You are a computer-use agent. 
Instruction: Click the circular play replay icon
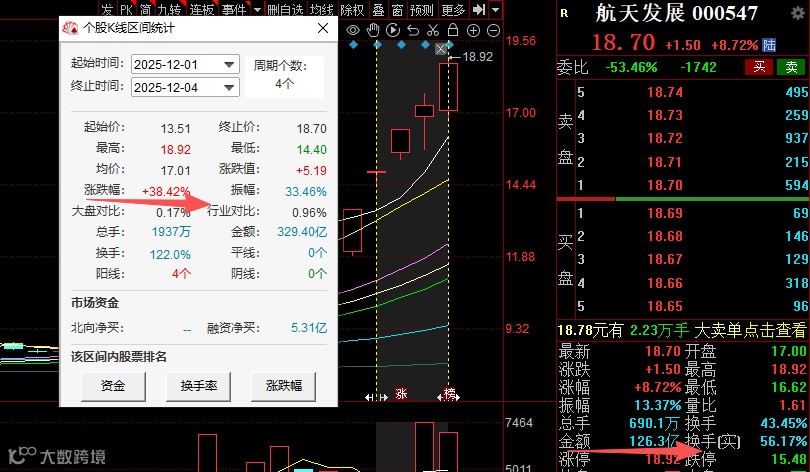click(393, 30)
